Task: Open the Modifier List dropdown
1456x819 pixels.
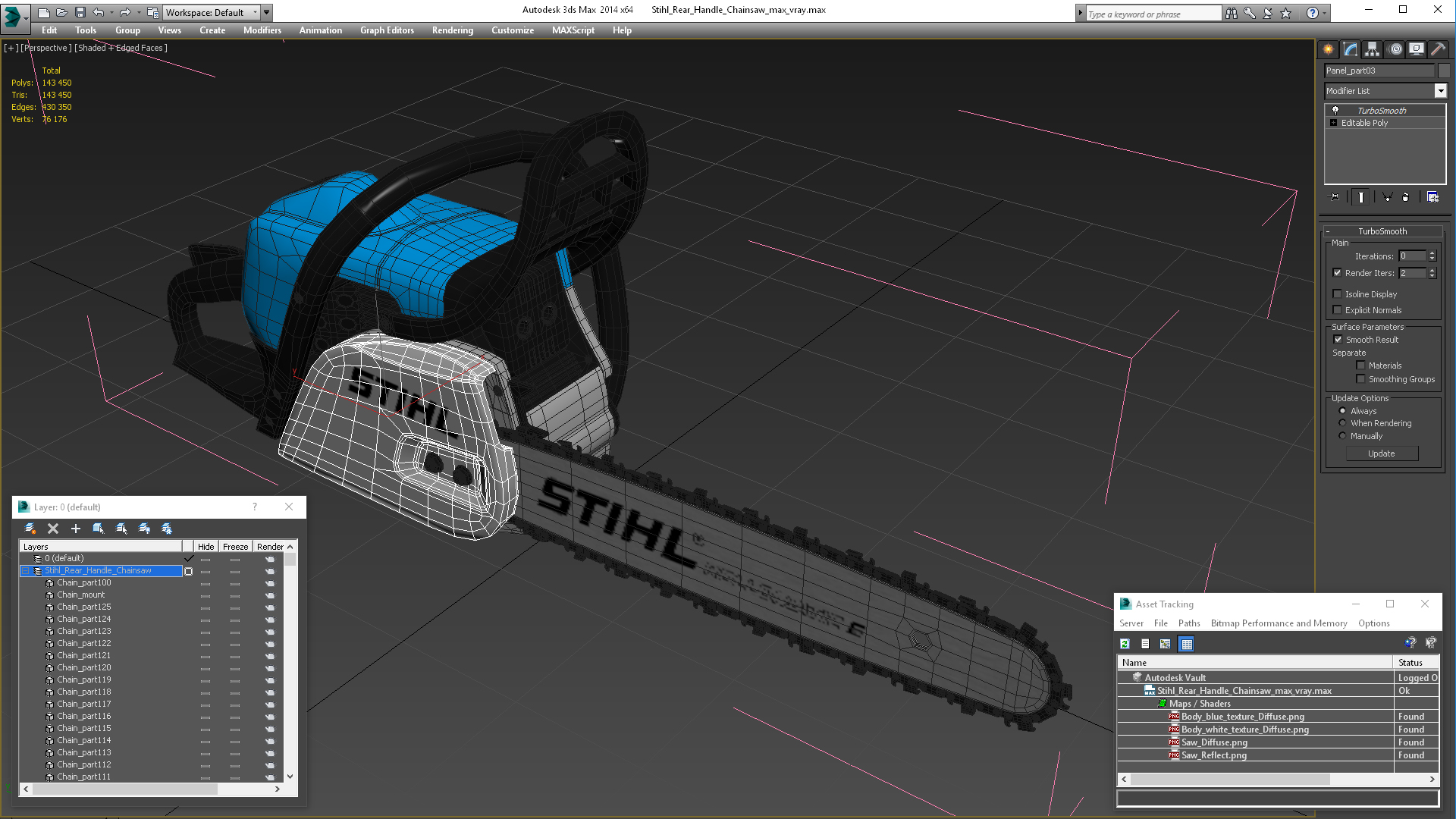Action: [1440, 91]
